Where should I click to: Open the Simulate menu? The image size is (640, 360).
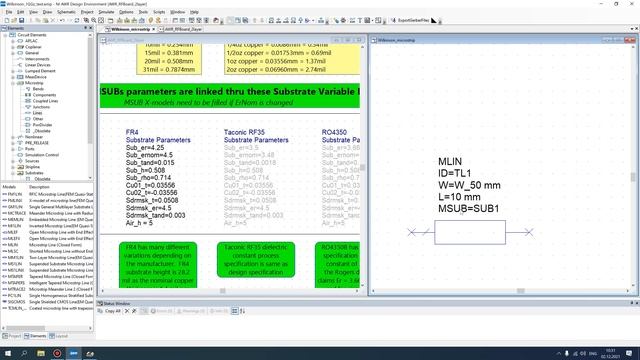(x=106, y=12)
